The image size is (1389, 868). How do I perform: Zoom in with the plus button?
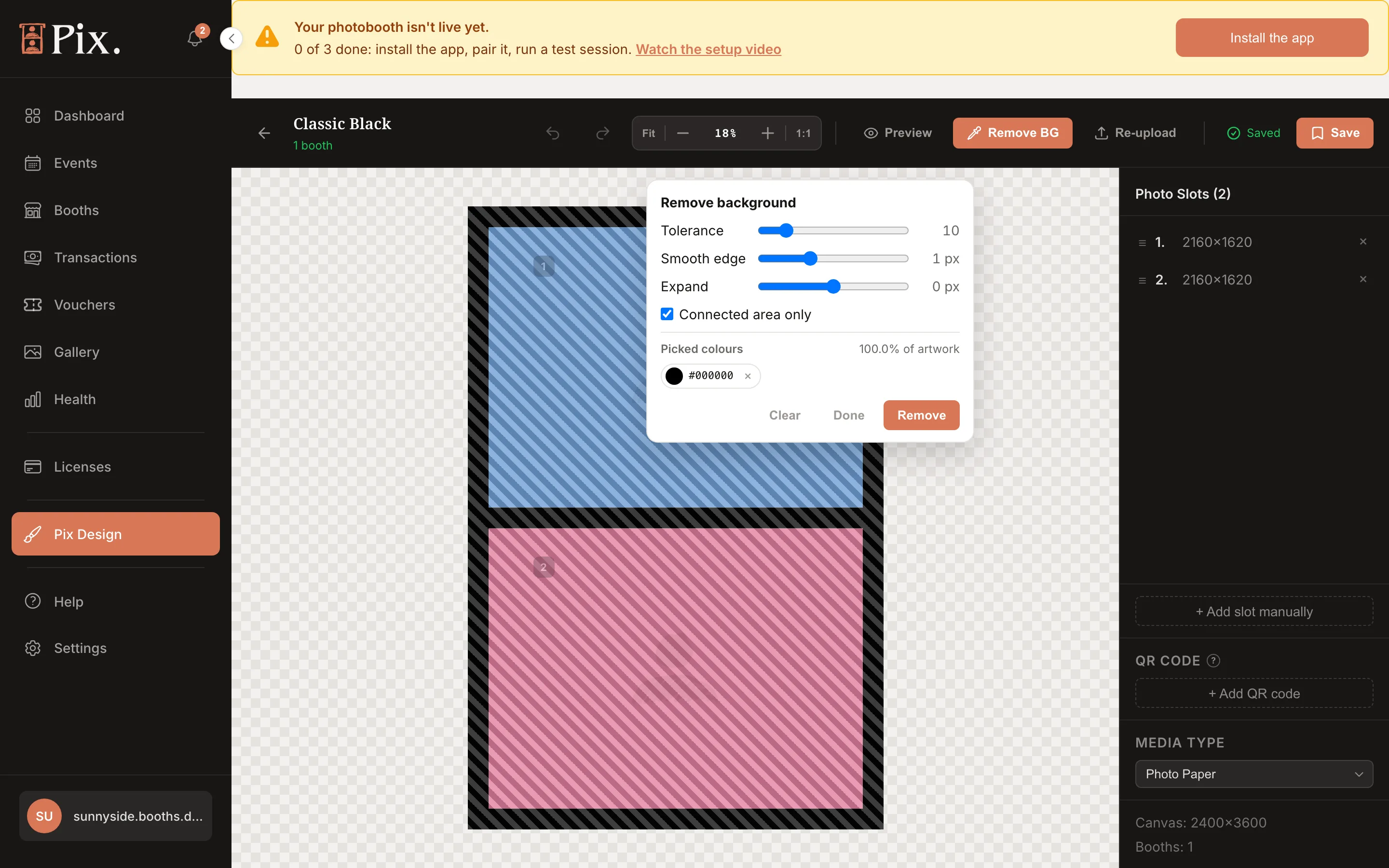click(767, 133)
